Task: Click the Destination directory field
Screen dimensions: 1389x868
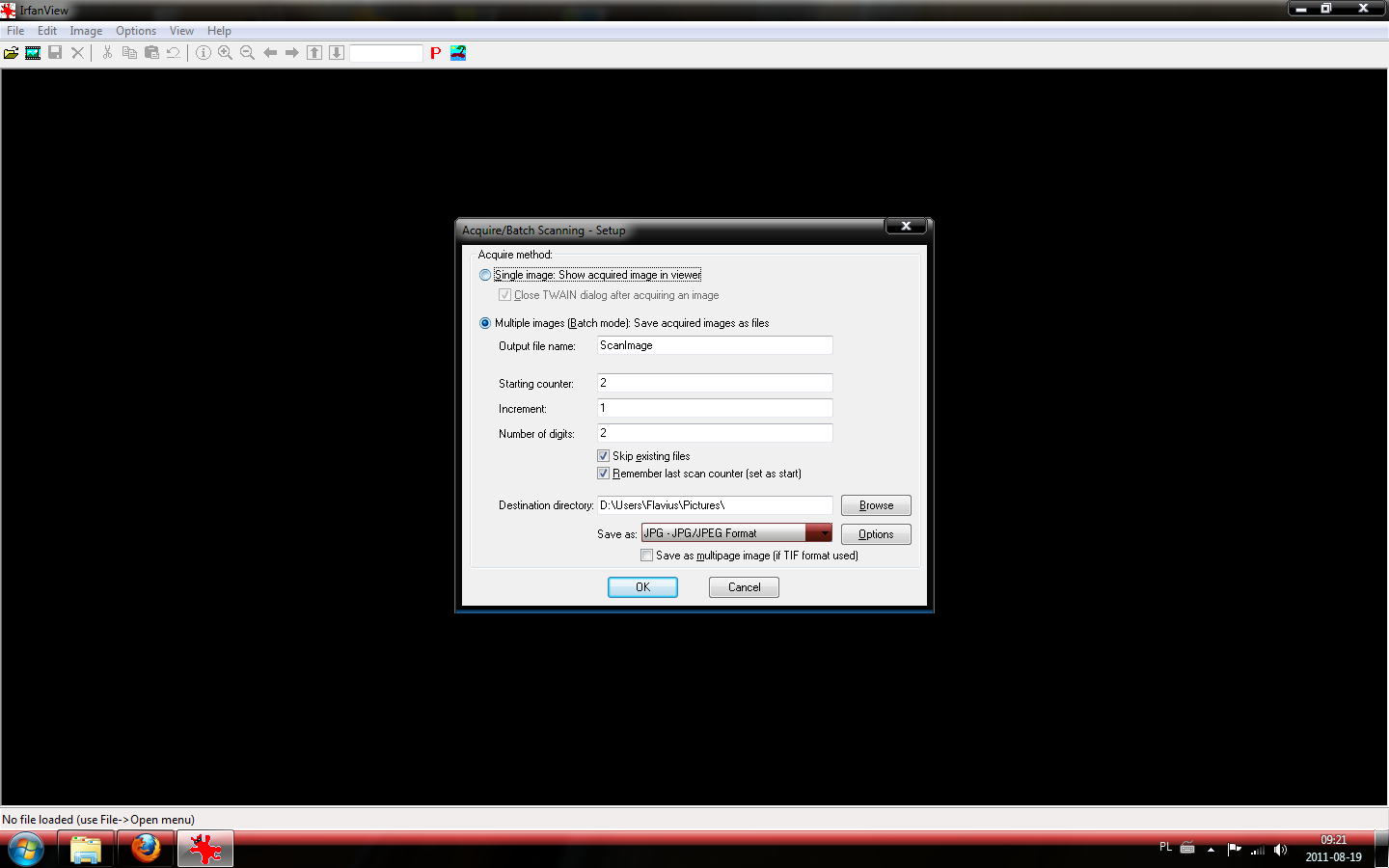Action: (x=715, y=505)
